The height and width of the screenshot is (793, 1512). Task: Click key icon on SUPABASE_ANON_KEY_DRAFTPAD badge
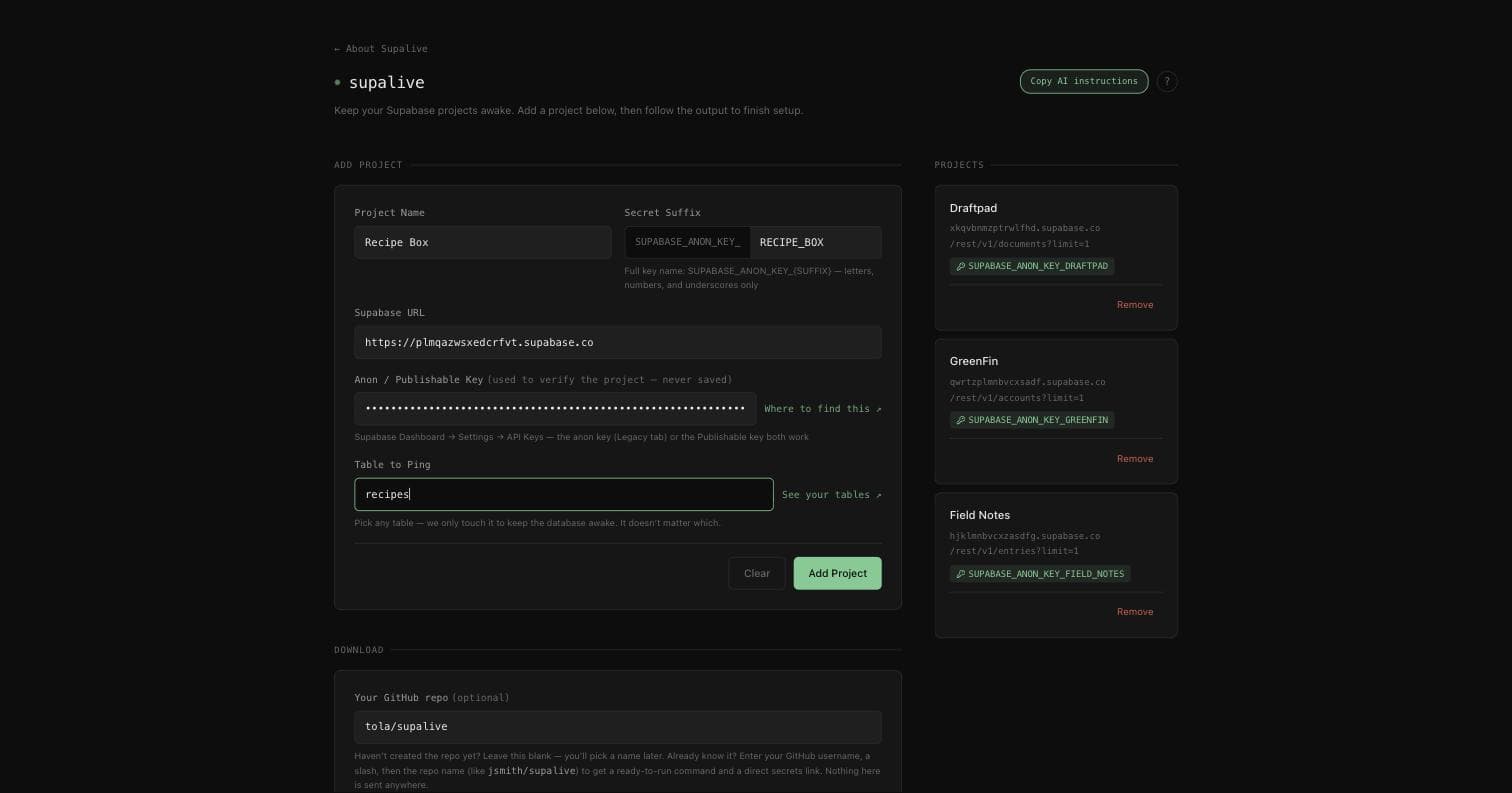961,267
